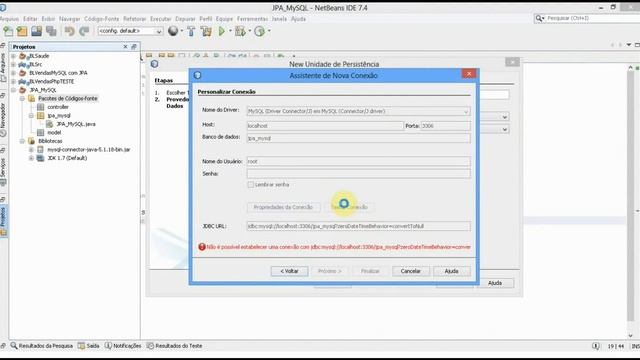Expand BLVendasMySQL com JPA node
The image size is (640, 360).
(13, 73)
